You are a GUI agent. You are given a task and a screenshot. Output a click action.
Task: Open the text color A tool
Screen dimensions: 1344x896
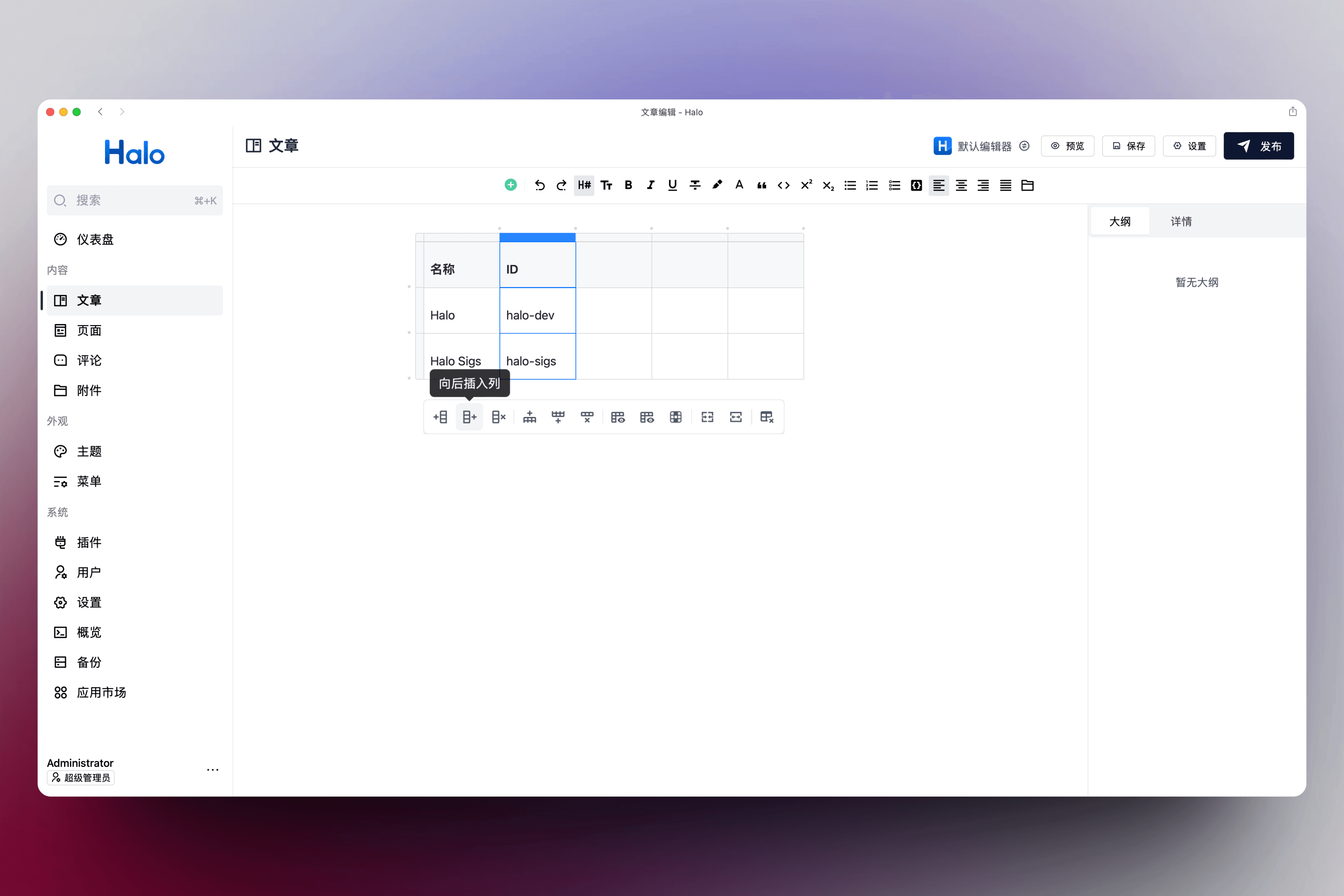(x=740, y=185)
